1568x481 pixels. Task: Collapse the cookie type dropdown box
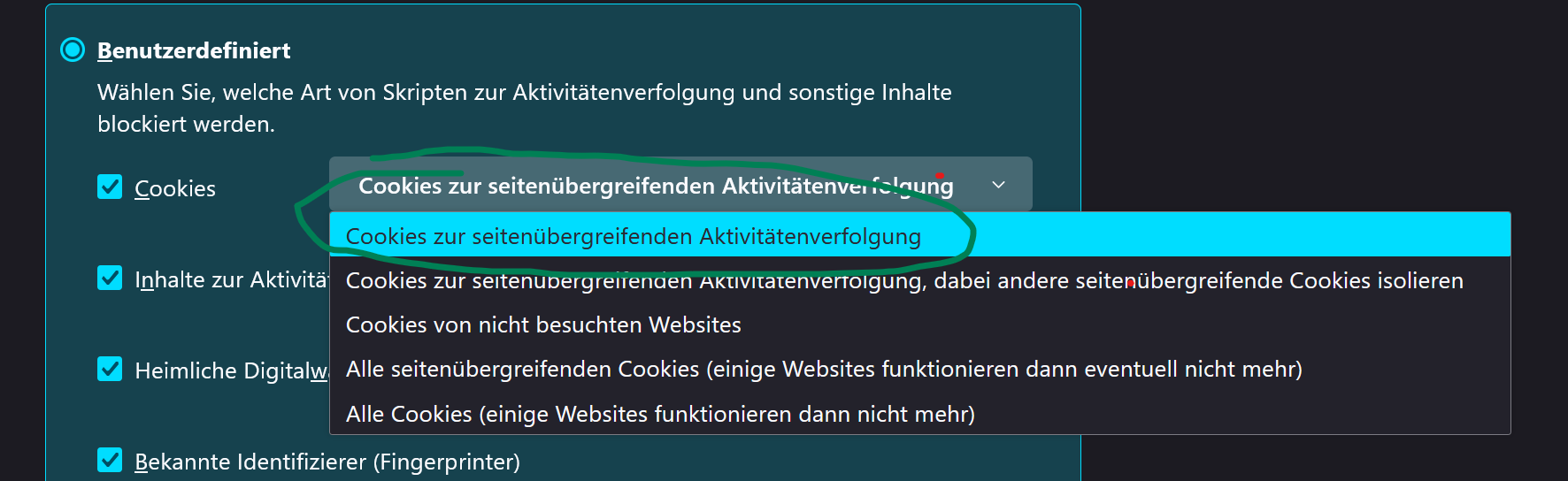click(x=680, y=184)
